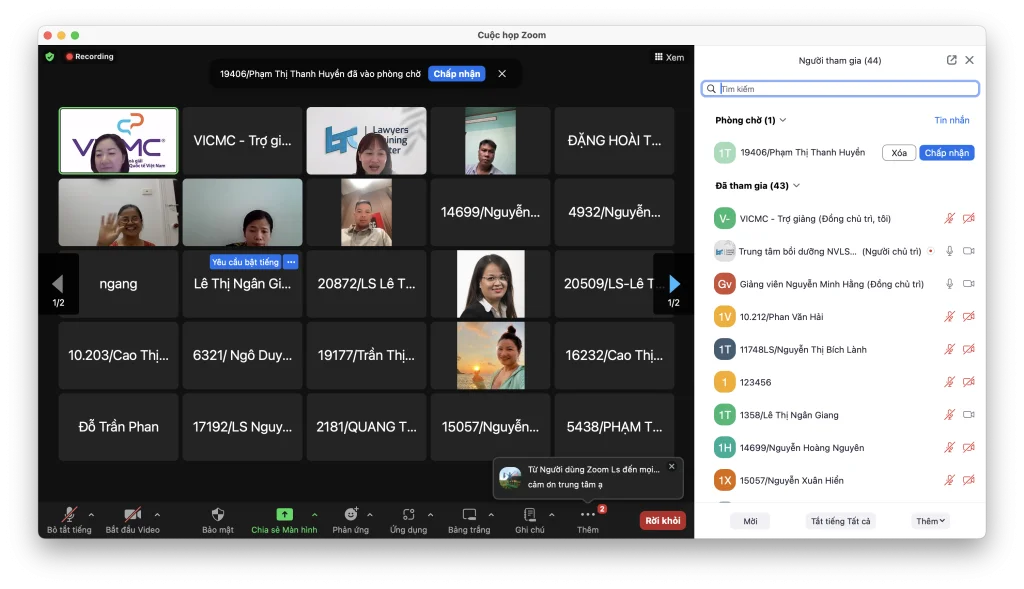The width and height of the screenshot is (1024, 589).
Task: Toggle microphone for Giảng viên Nguyễn Minh Hằng
Action: click(x=949, y=284)
